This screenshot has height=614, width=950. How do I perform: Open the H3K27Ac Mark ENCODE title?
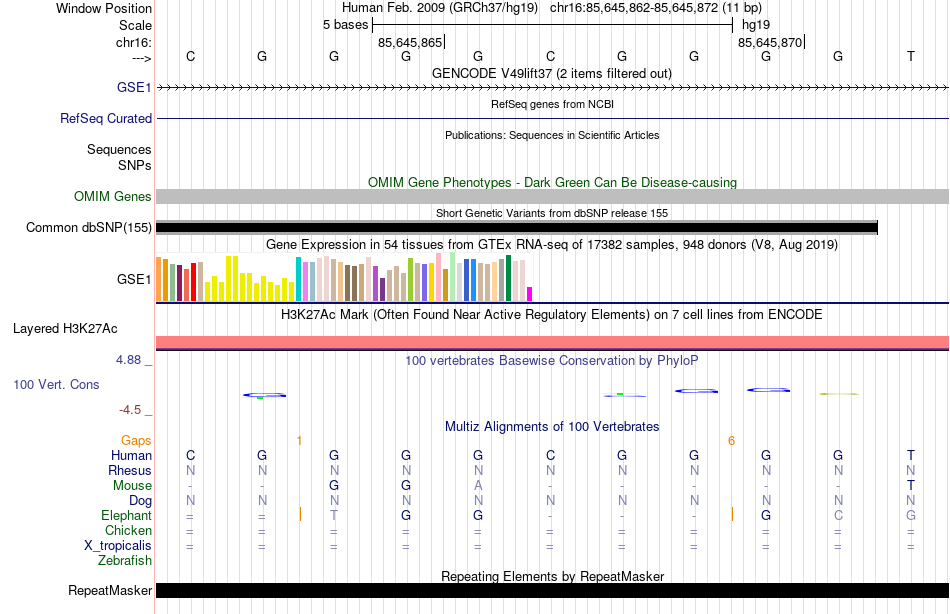[551, 315]
